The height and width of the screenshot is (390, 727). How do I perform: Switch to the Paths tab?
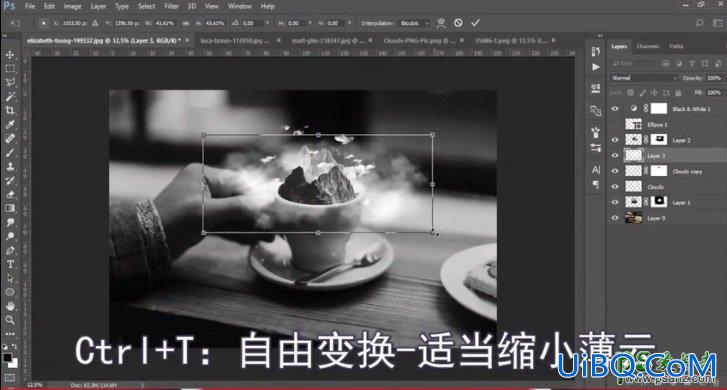click(x=676, y=46)
